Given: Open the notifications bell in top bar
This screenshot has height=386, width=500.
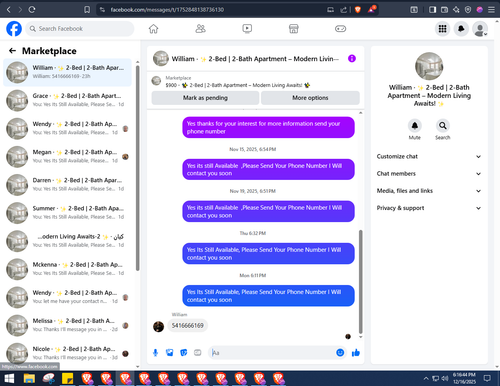Looking at the screenshot, I should [x=461, y=29].
